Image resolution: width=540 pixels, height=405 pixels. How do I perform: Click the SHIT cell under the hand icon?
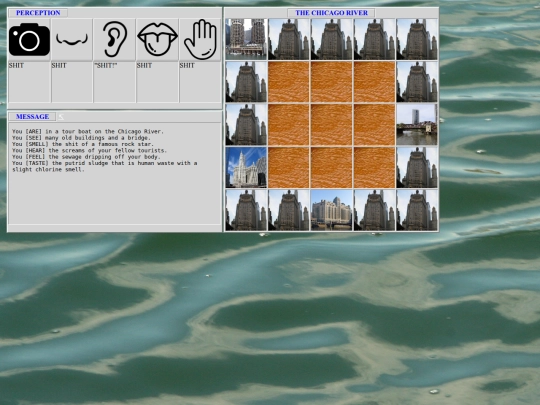coord(200,82)
